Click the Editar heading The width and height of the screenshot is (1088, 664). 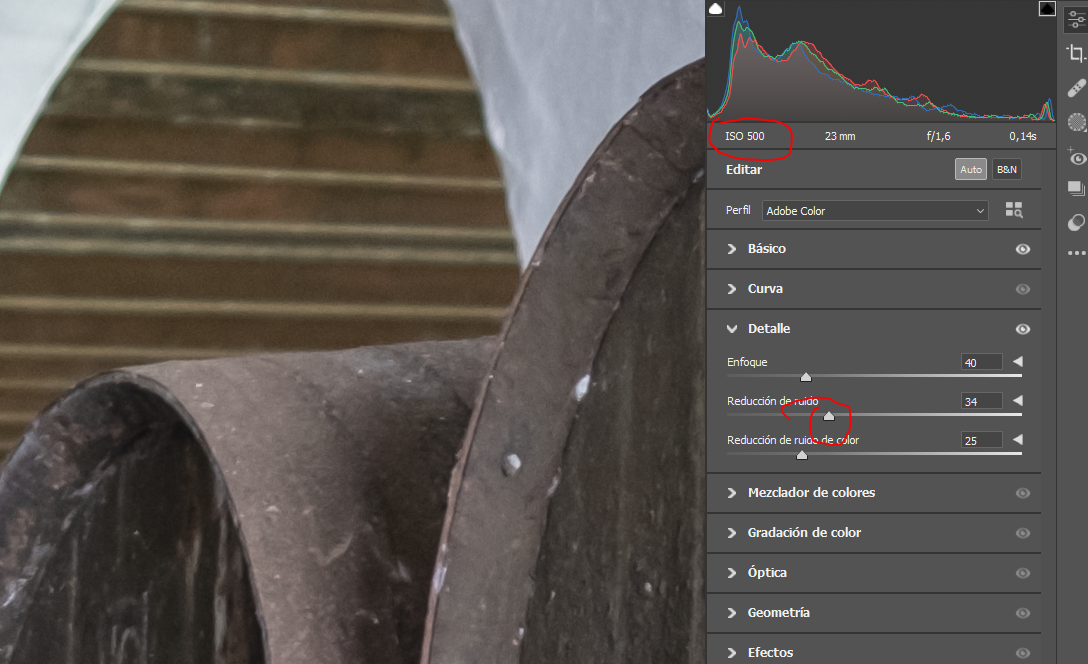point(744,169)
